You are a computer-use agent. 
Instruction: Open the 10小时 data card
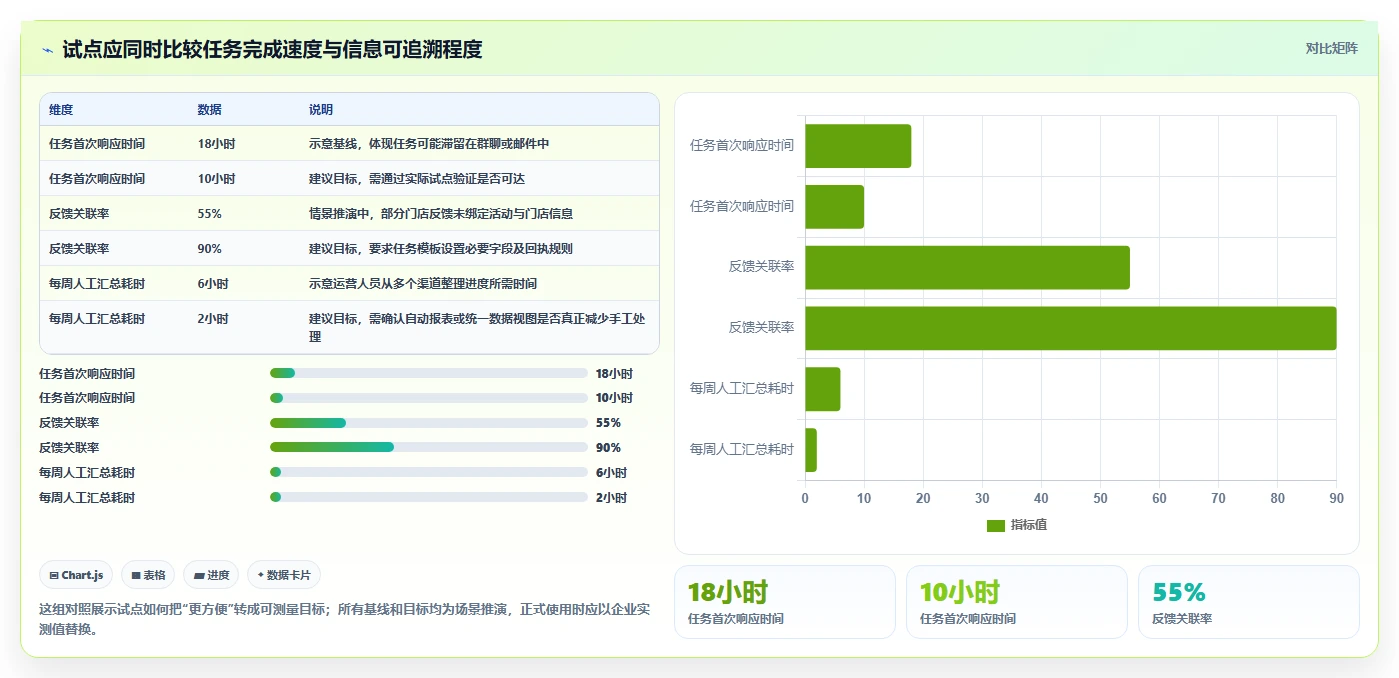pos(1017,602)
